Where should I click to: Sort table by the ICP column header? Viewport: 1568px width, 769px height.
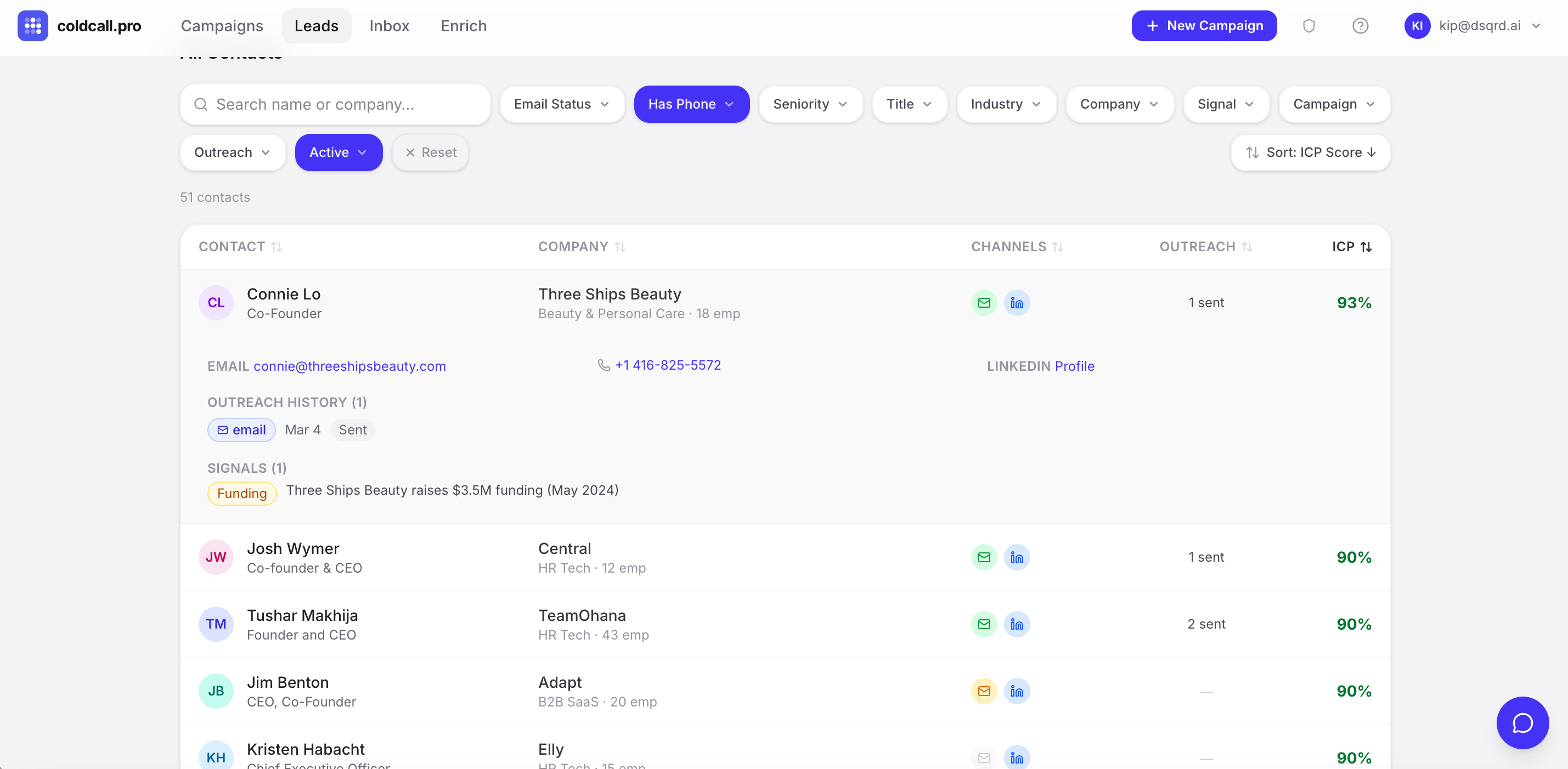1351,246
